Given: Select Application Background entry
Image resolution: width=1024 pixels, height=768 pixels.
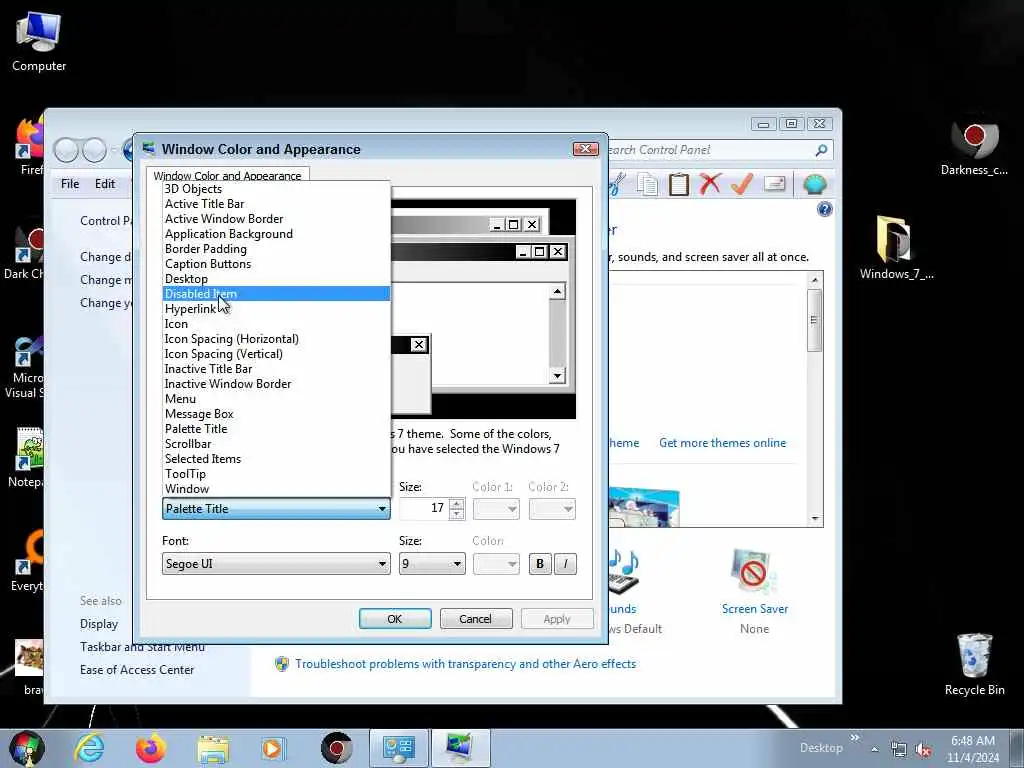Looking at the screenshot, I should click(x=276, y=234).
